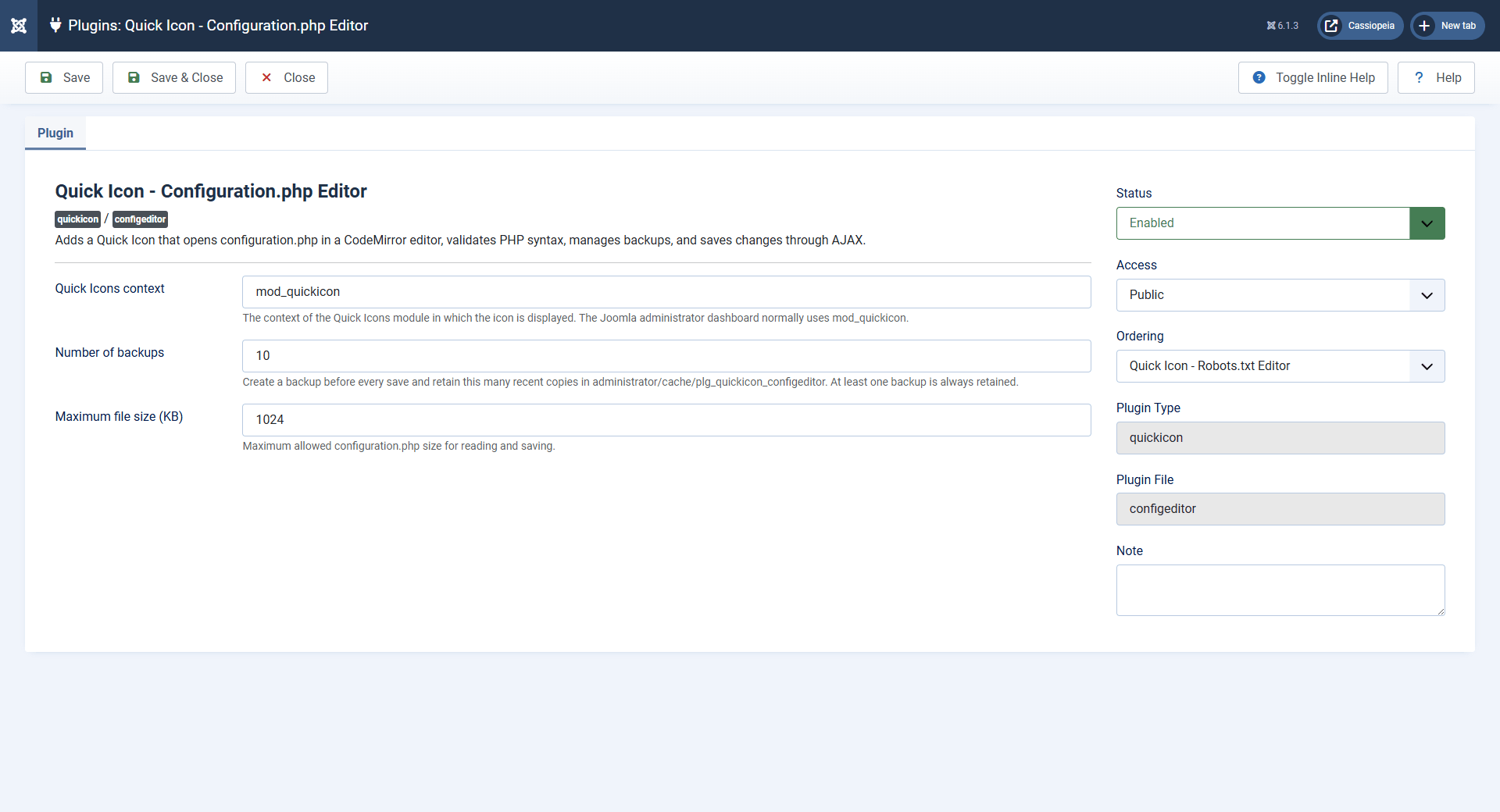Open the Ordering dropdown list

click(x=1280, y=366)
